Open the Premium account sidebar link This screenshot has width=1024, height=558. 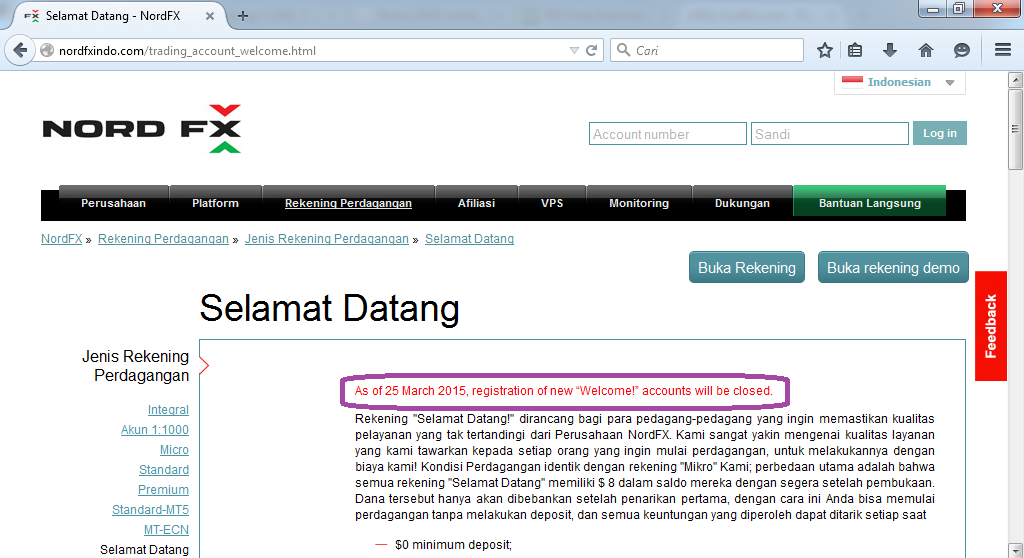(x=163, y=490)
